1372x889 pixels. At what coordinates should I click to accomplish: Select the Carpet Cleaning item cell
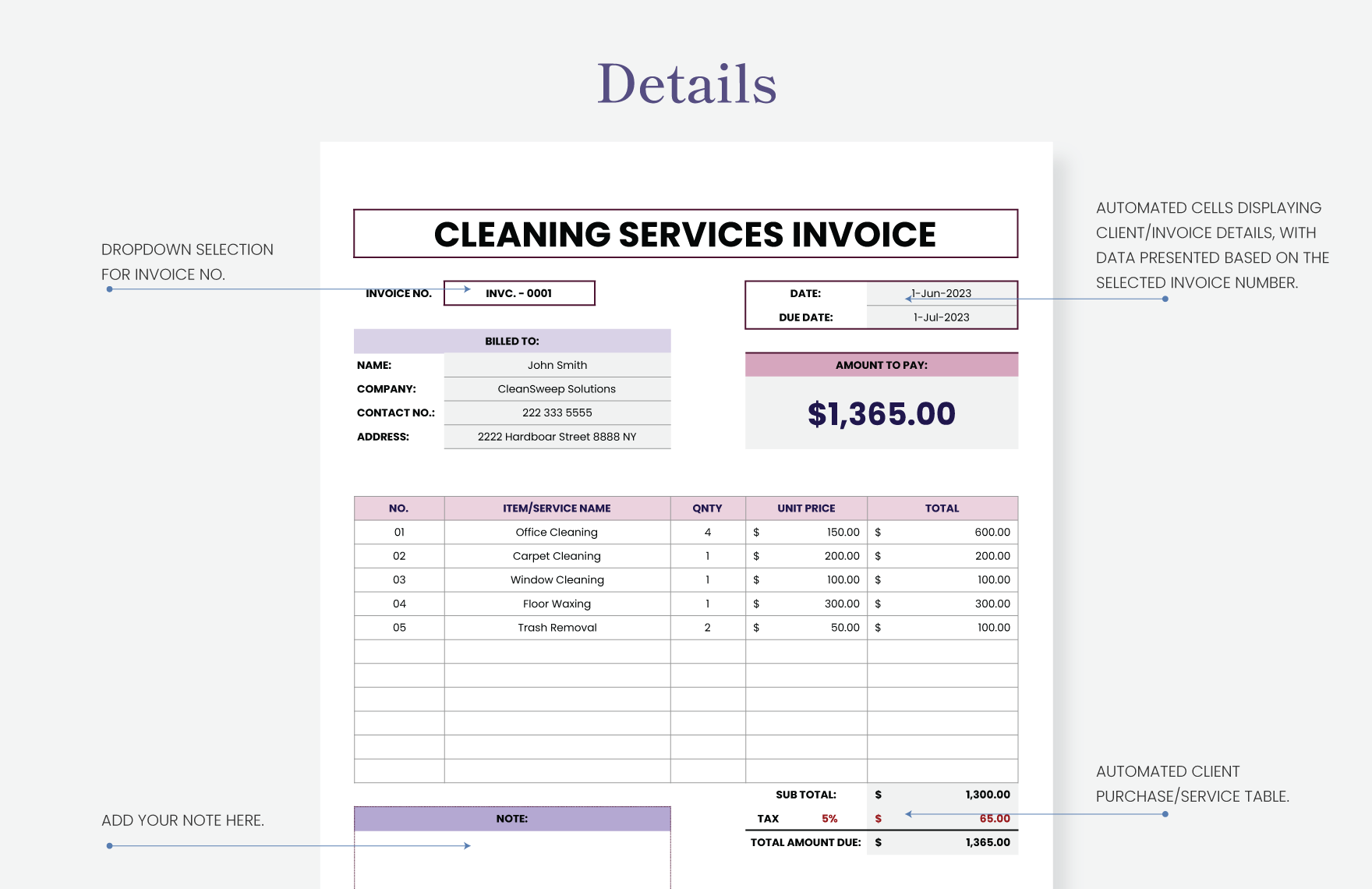pyautogui.click(x=556, y=555)
